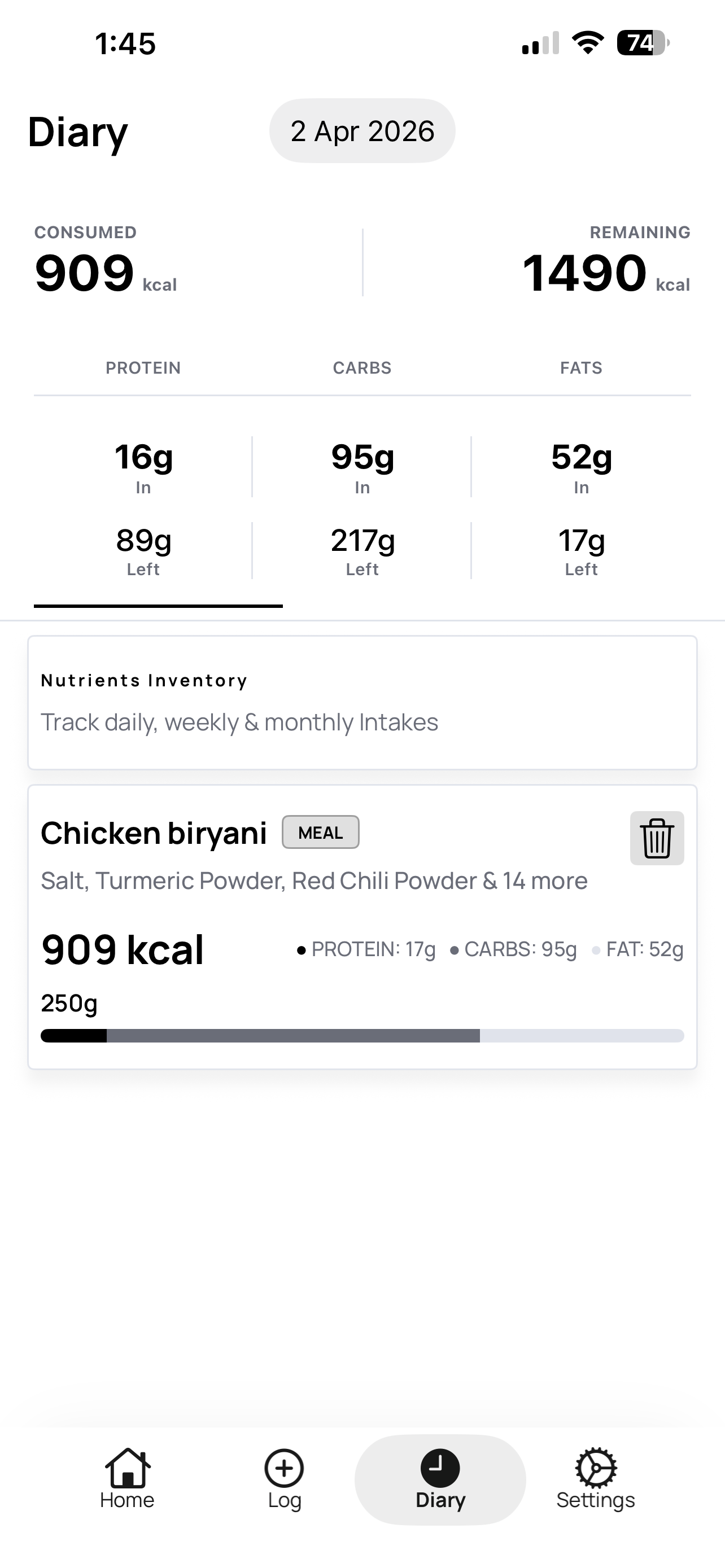
Task: Switch to the PROTEIN tab
Action: (143, 367)
